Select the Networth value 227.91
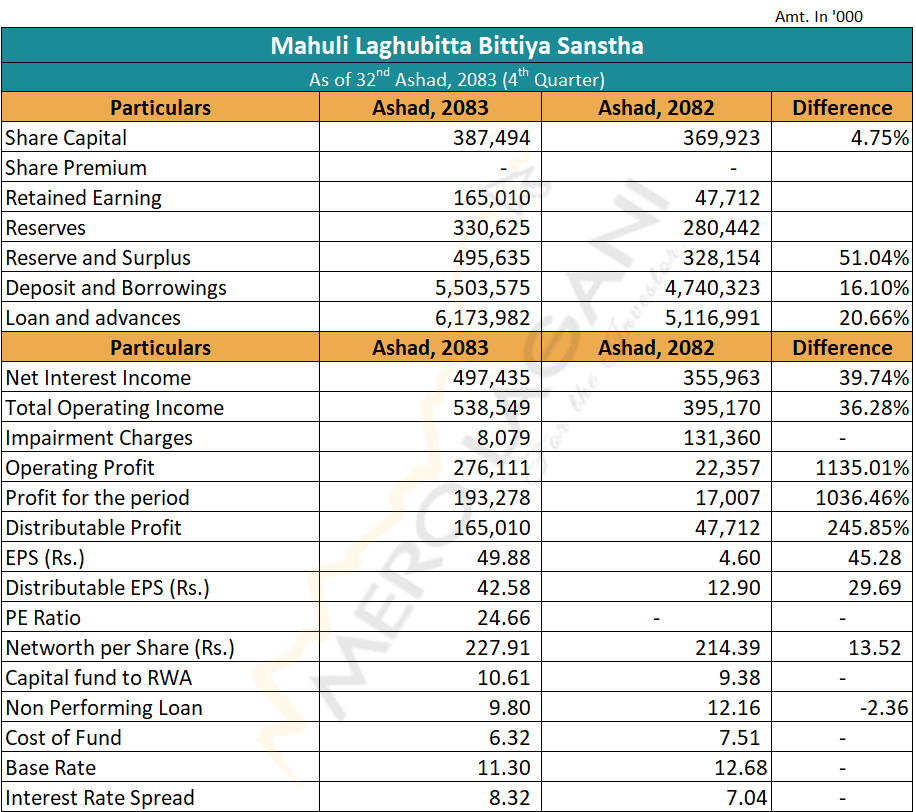This screenshot has width=916, height=812. (x=497, y=648)
